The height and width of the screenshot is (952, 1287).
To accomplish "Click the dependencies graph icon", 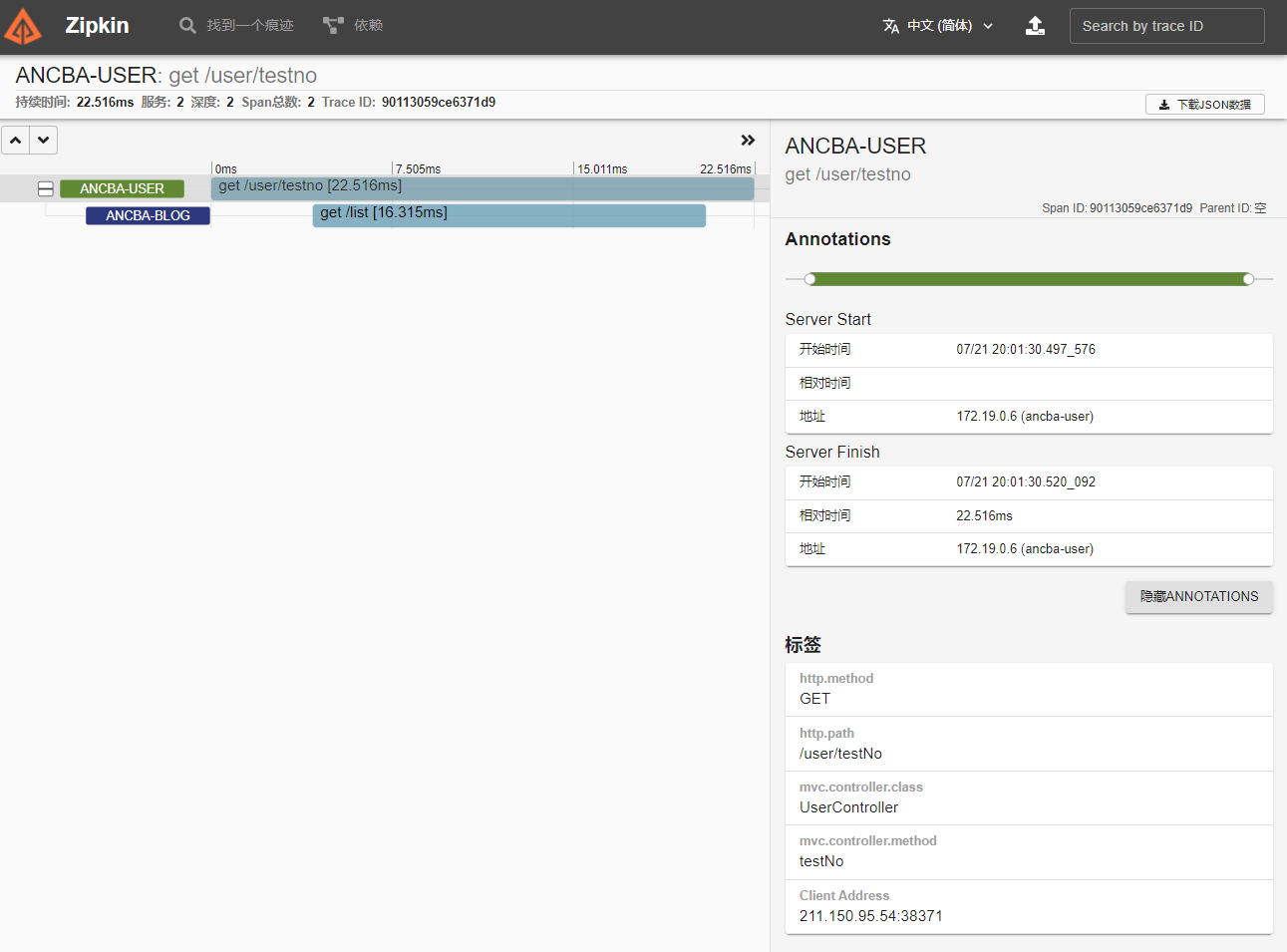I will pos(333,26).
